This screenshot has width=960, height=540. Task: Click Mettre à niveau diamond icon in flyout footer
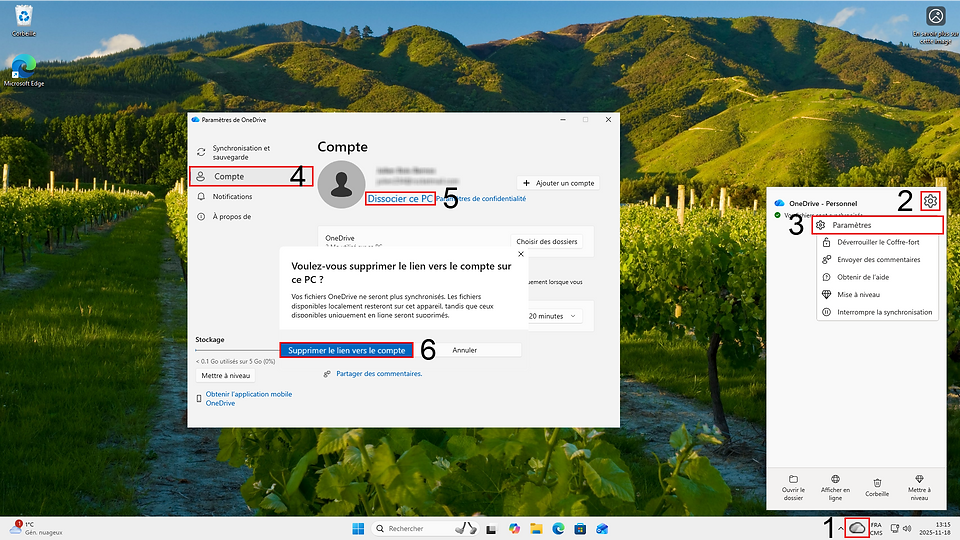pyautogui.click(x=919, y=488)
